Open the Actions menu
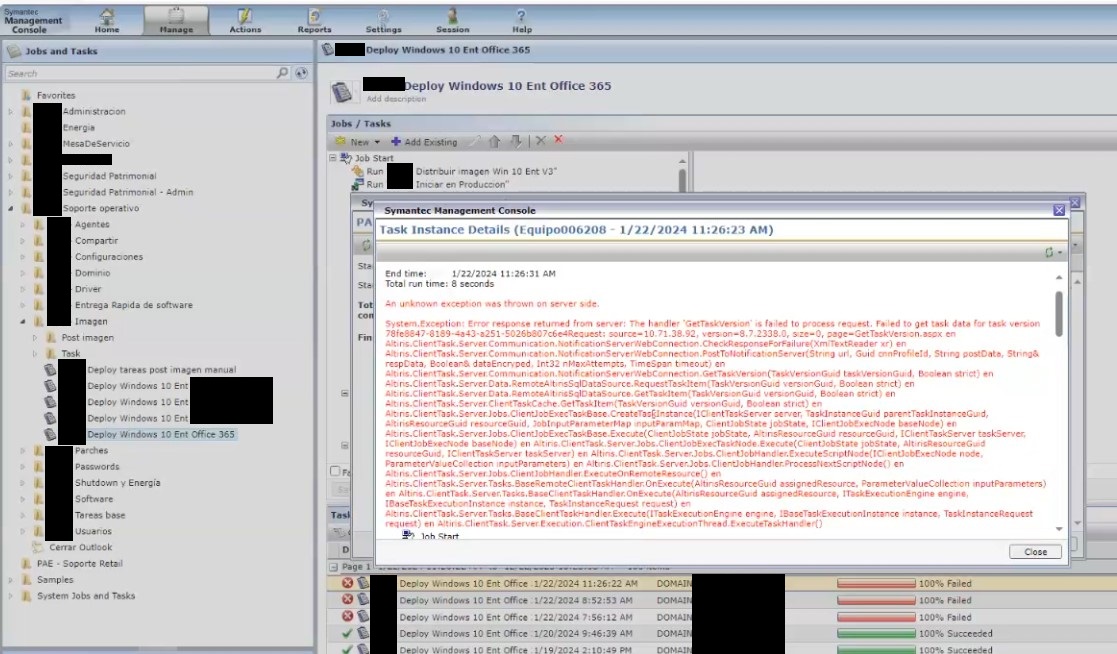Screen dimensions: 1117x654 tap(245, 20)
